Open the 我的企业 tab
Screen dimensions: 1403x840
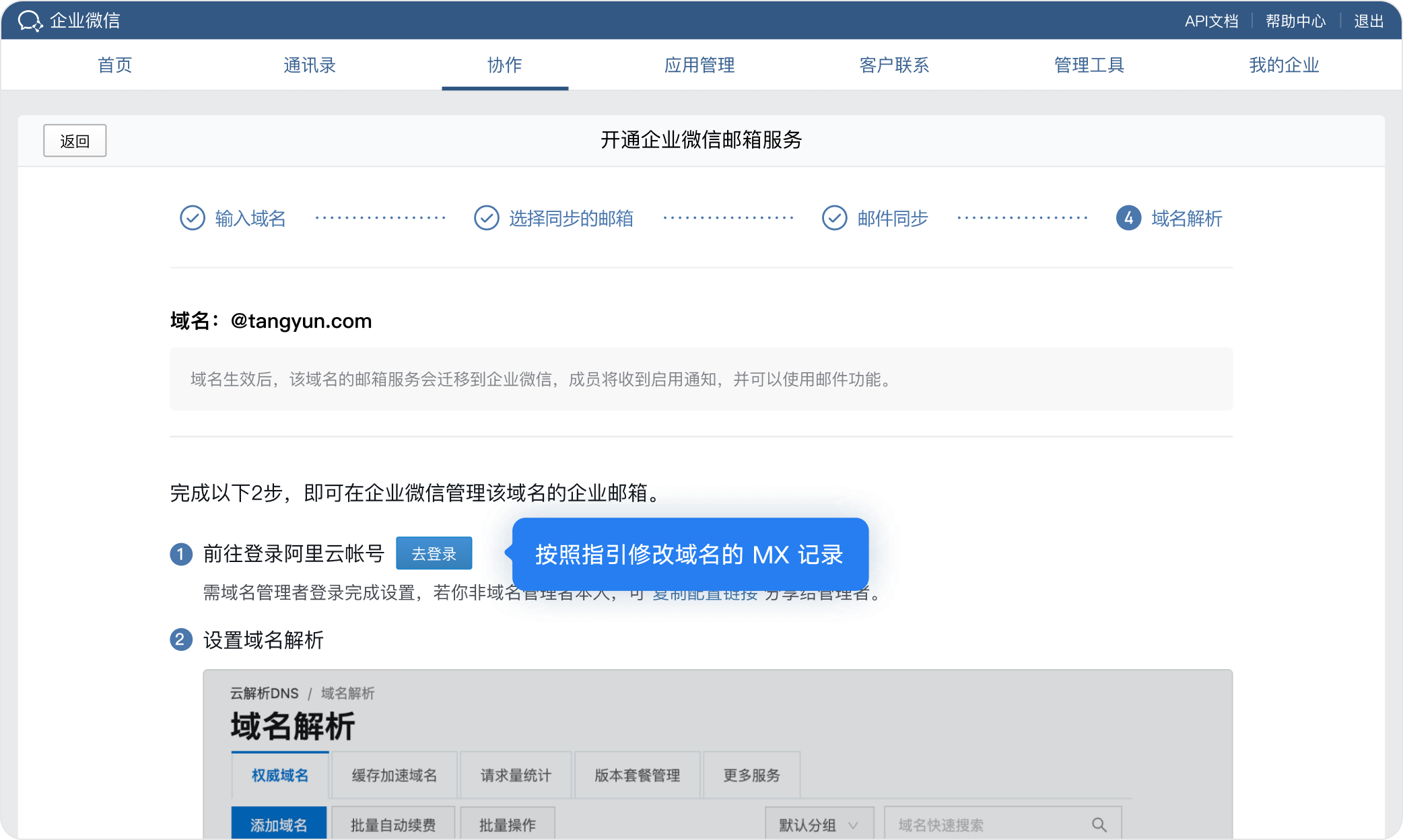pos(1283,65)
